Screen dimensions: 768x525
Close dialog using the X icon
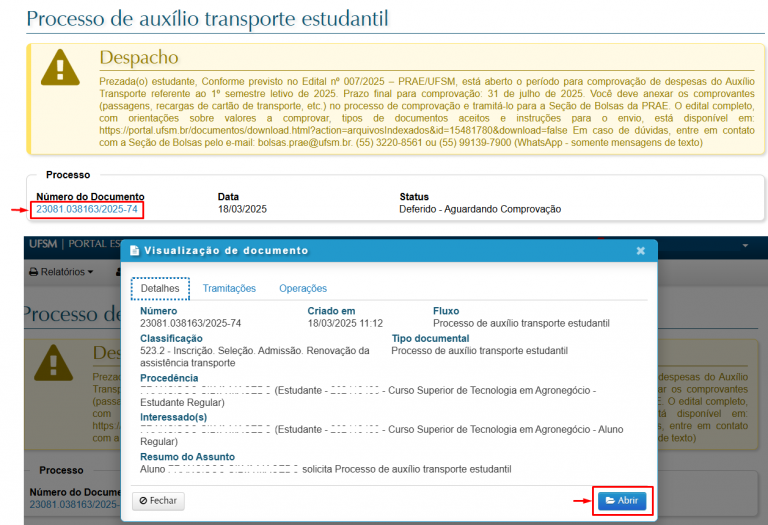[641, 251]
